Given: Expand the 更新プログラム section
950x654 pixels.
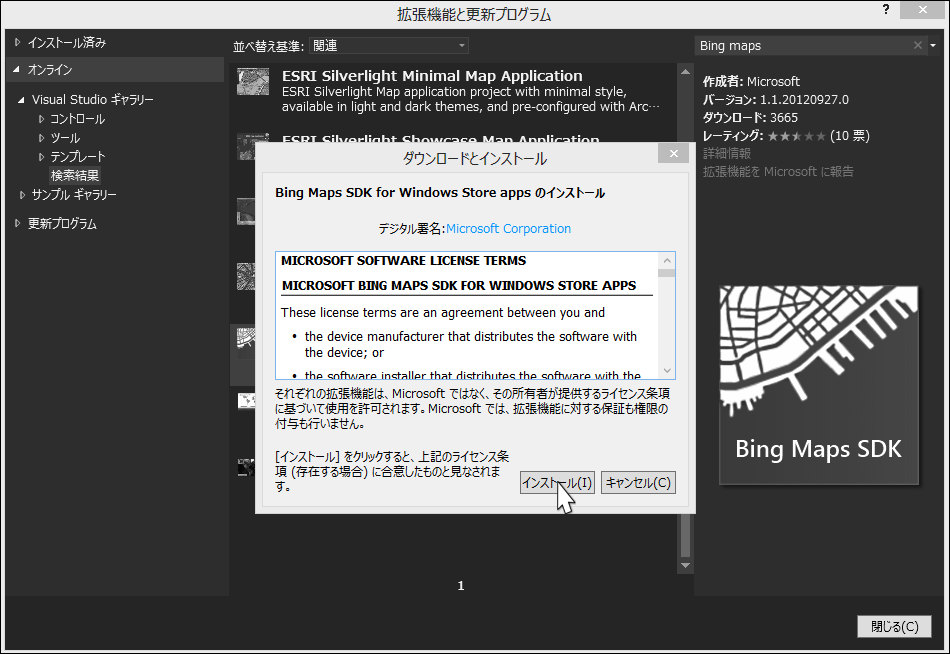Looking at the screenshot, I should coord(18,224).
